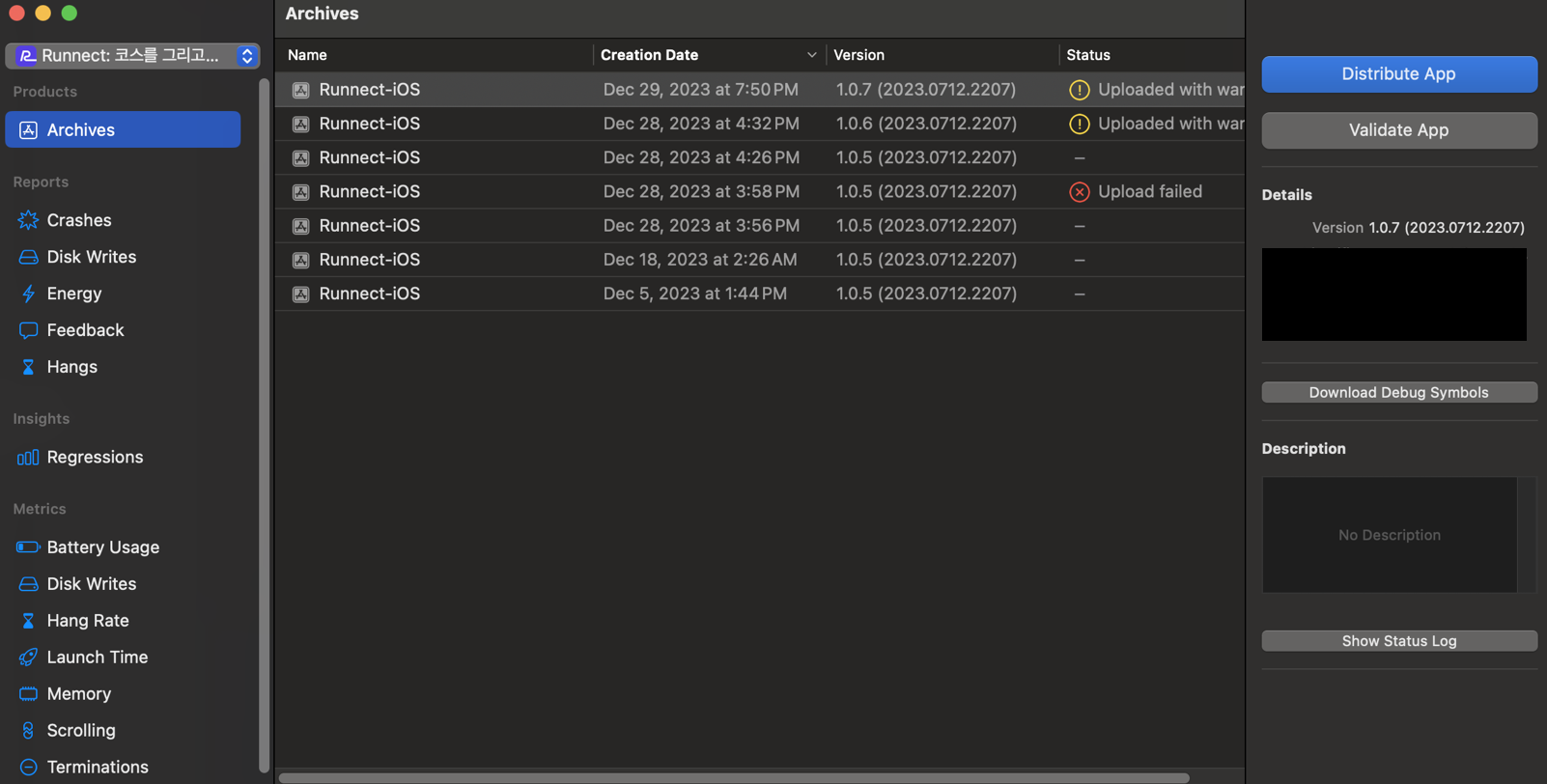
Task: Select archive dated Dec 29, 2023 at 7:50 PM
Action: [760, 90]
